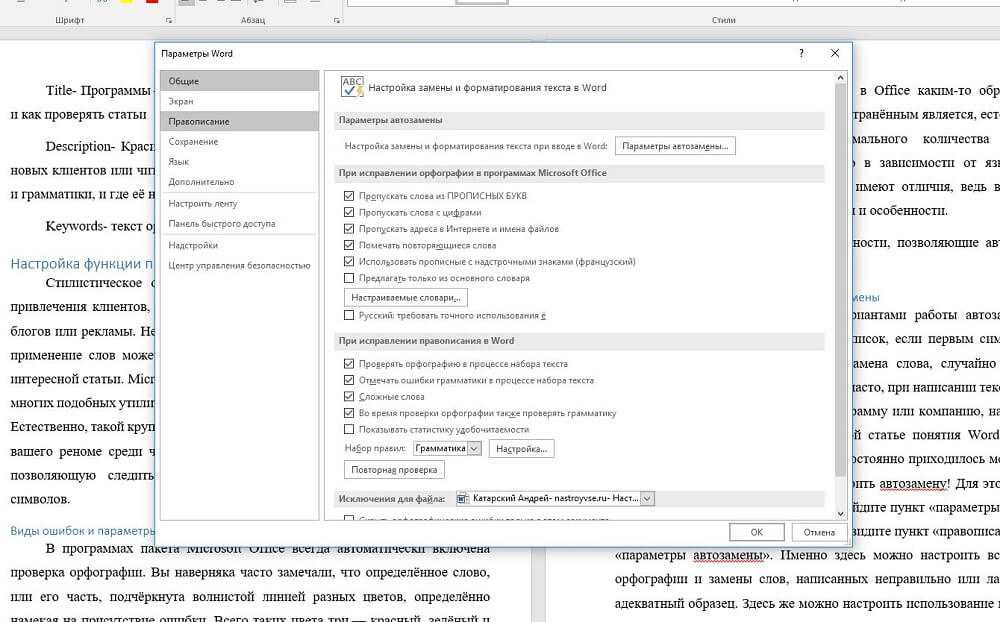Click the help question mark in dialog title bar
1000x622 pixels.
pyautogui.click(x=801, y=54)
